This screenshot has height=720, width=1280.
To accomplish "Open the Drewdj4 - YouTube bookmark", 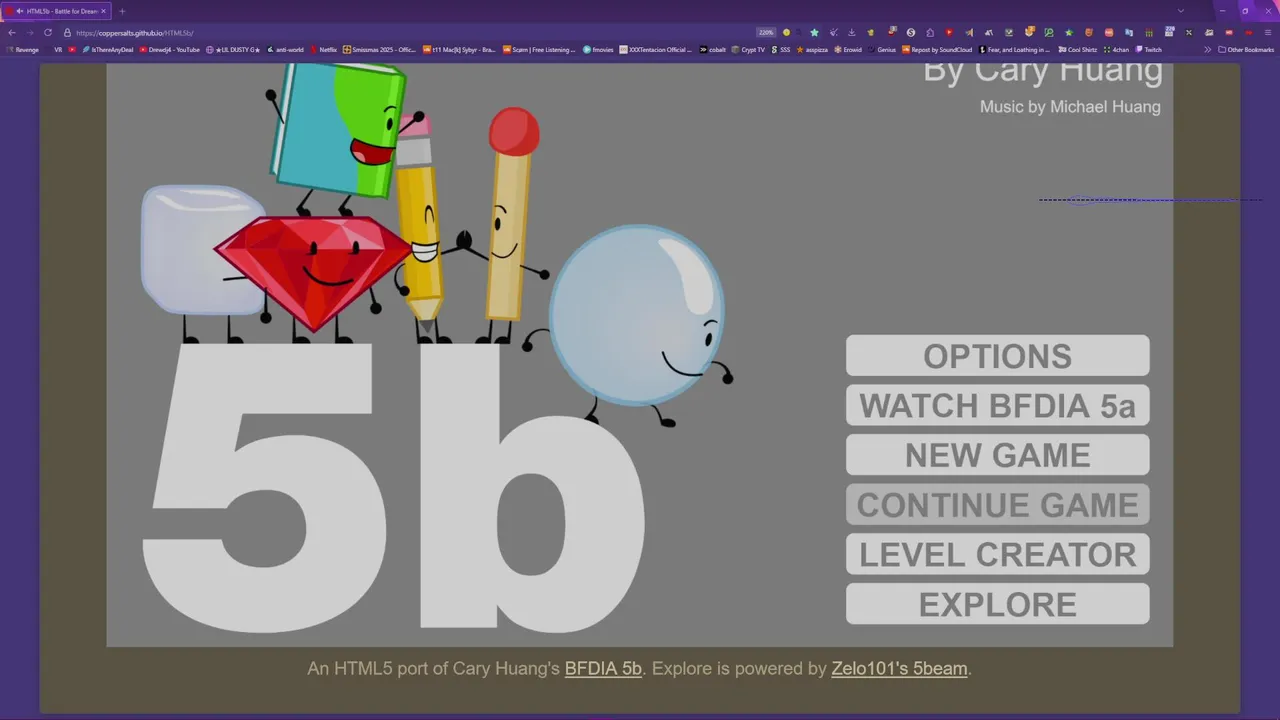I will (170, 49).
